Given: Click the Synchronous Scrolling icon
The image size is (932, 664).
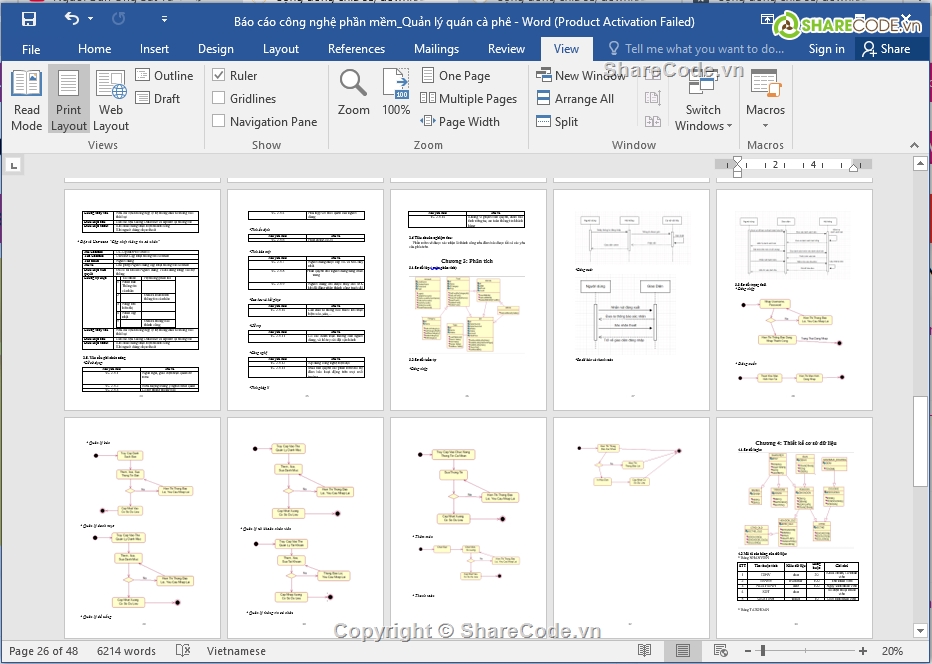Looking at the screenshot, I should pyautogui.click(x=653, y=98).
